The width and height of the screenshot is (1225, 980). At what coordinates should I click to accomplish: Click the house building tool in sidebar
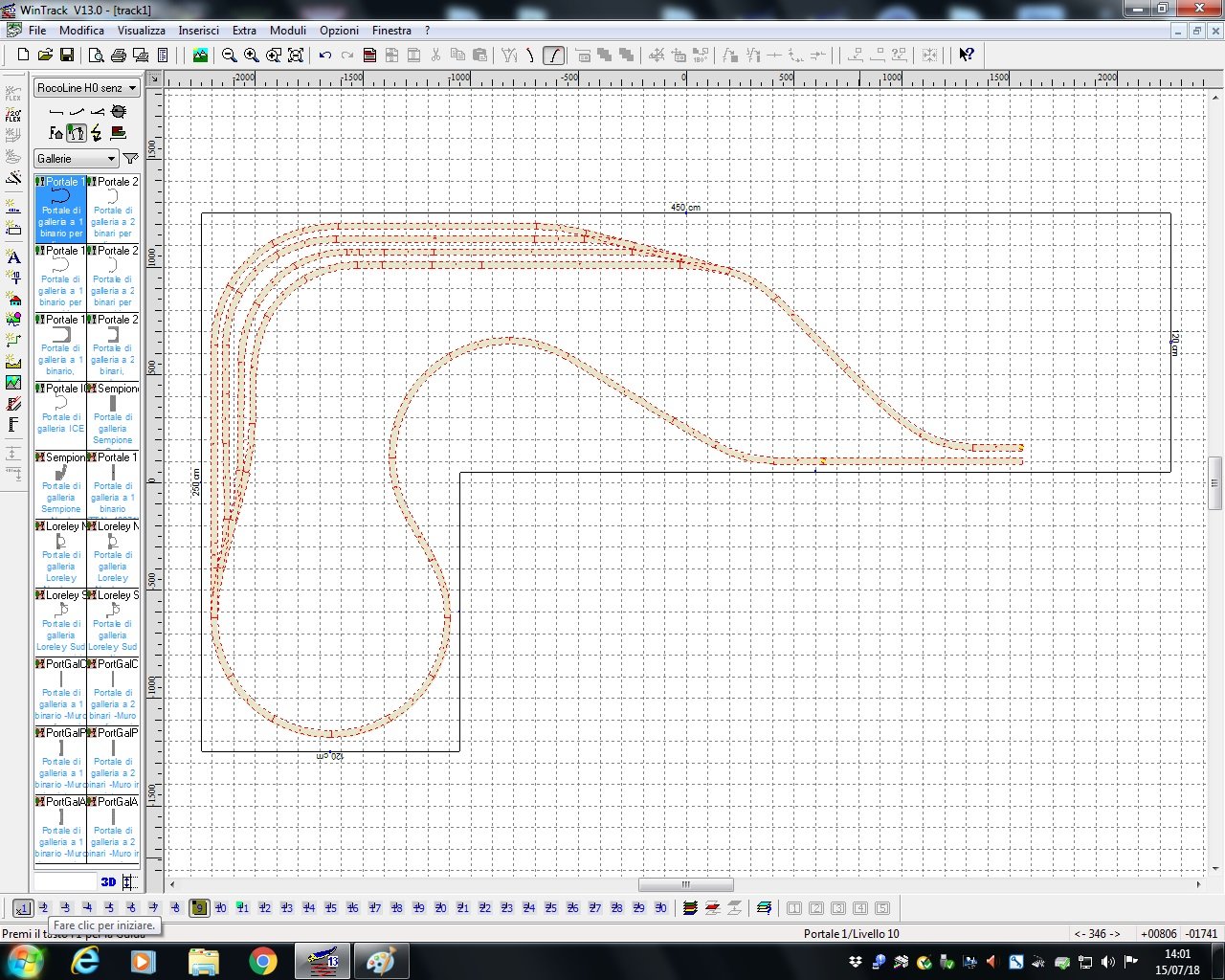pyautogui.click(x=13, y=300)
